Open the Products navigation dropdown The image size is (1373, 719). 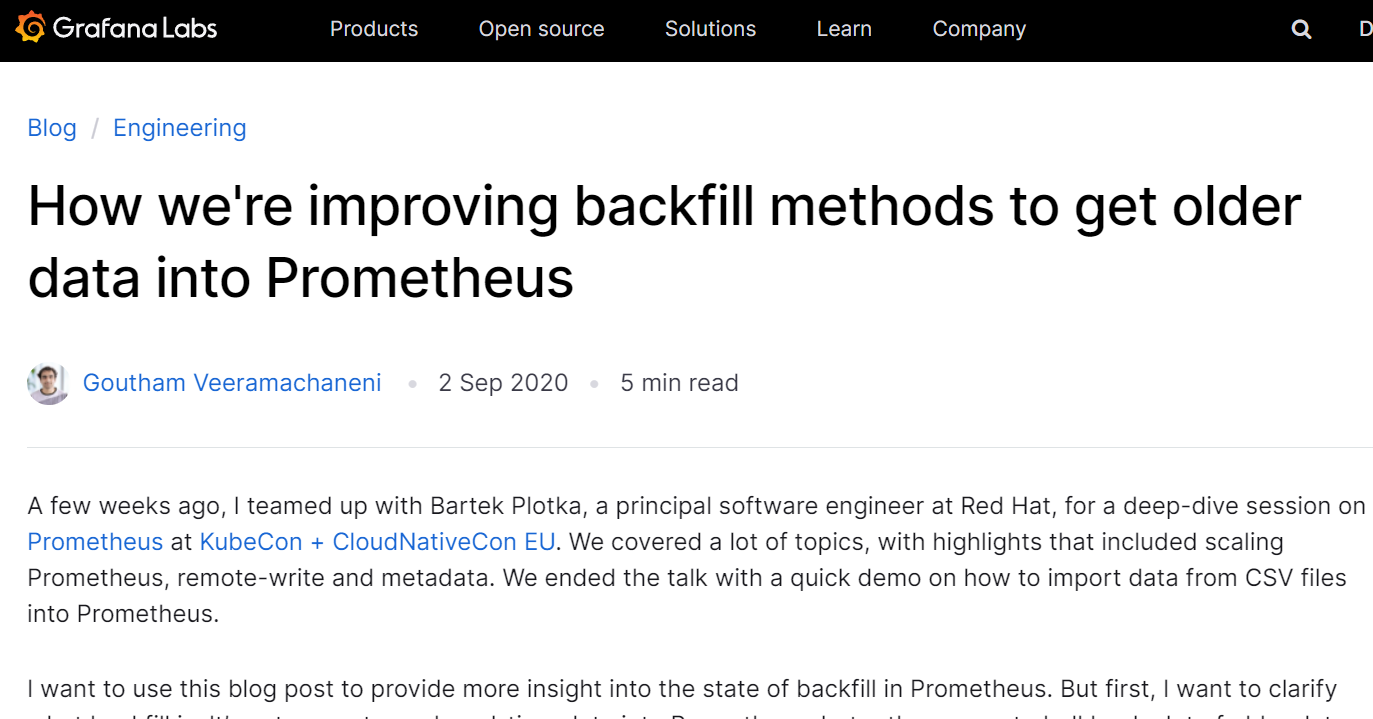click(373, 29)
